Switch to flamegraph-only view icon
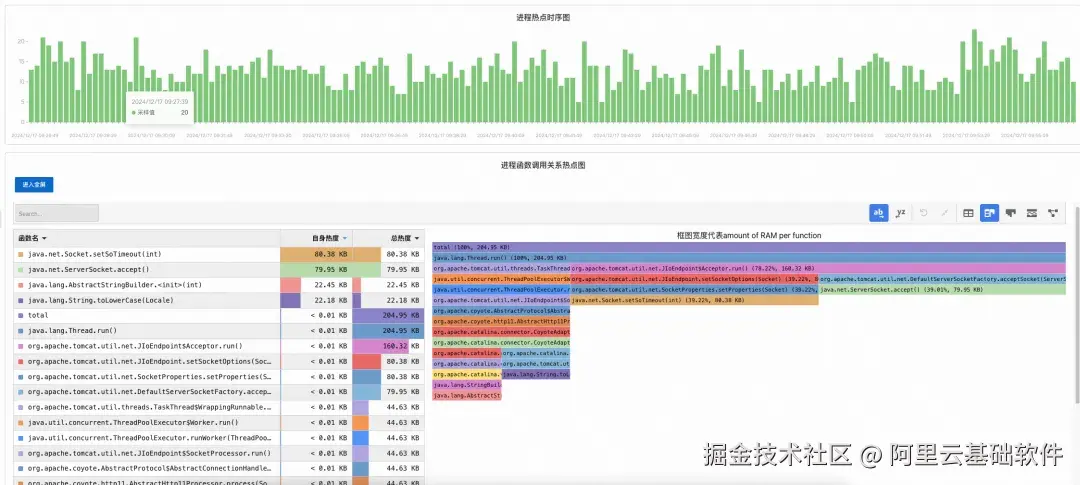This screenshot has width=1080, height=485. click(1010, 213)
